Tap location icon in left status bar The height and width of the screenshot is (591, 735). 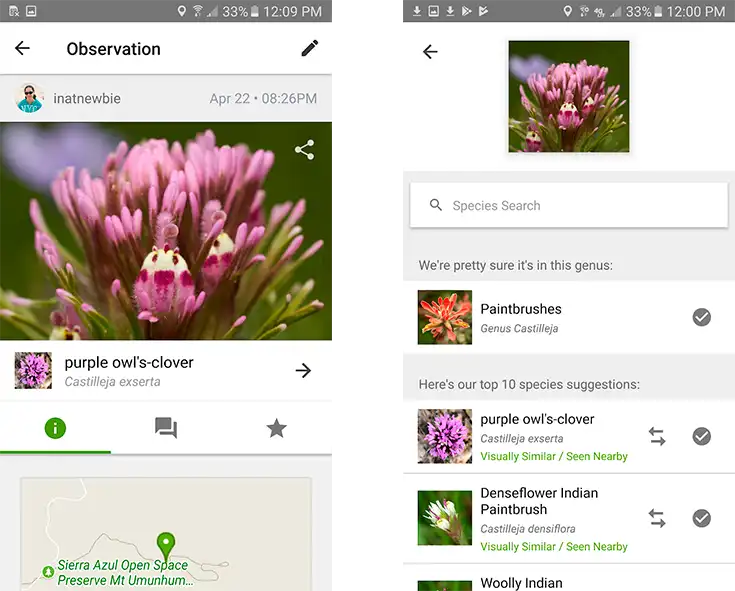pos(181,11)
